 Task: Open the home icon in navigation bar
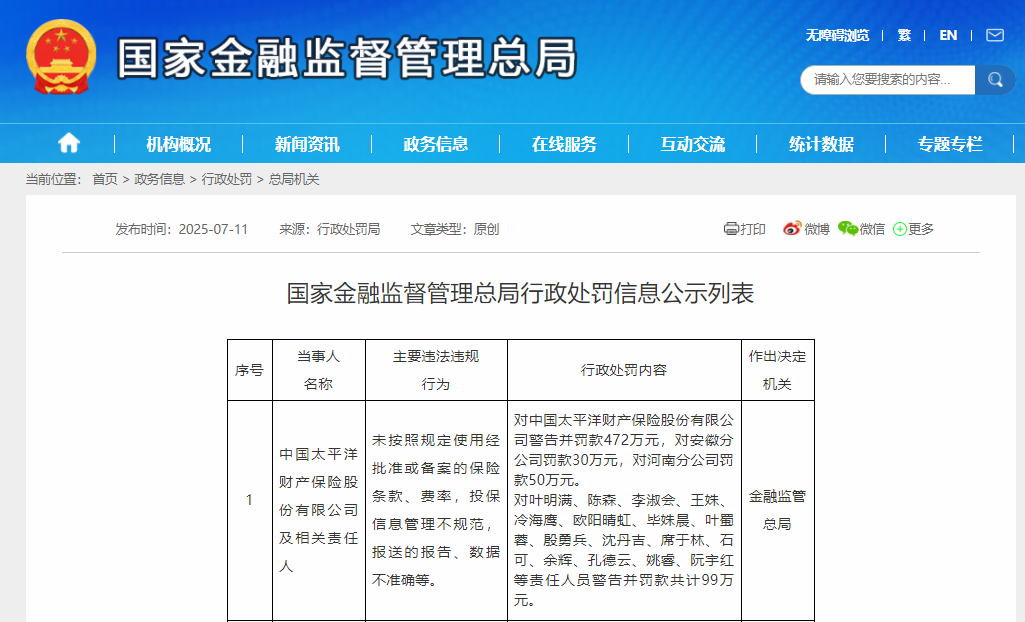pos(69,143)
